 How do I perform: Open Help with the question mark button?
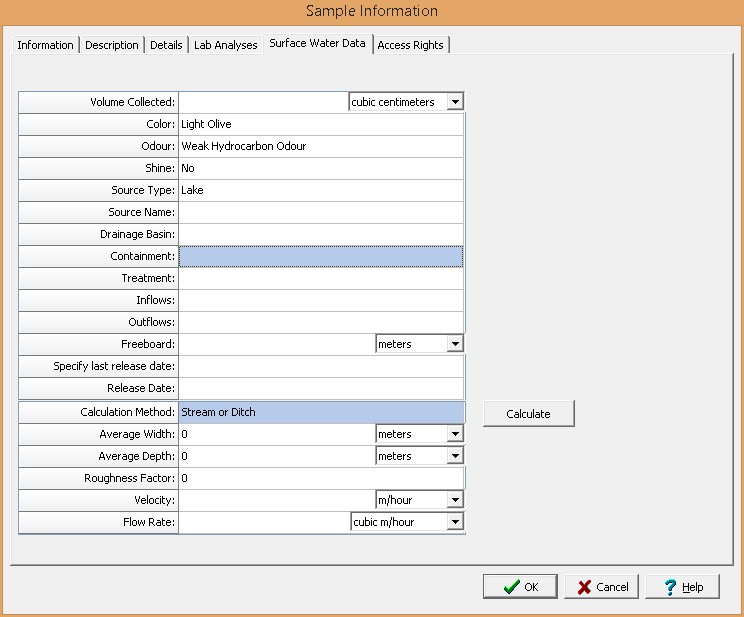682,587
